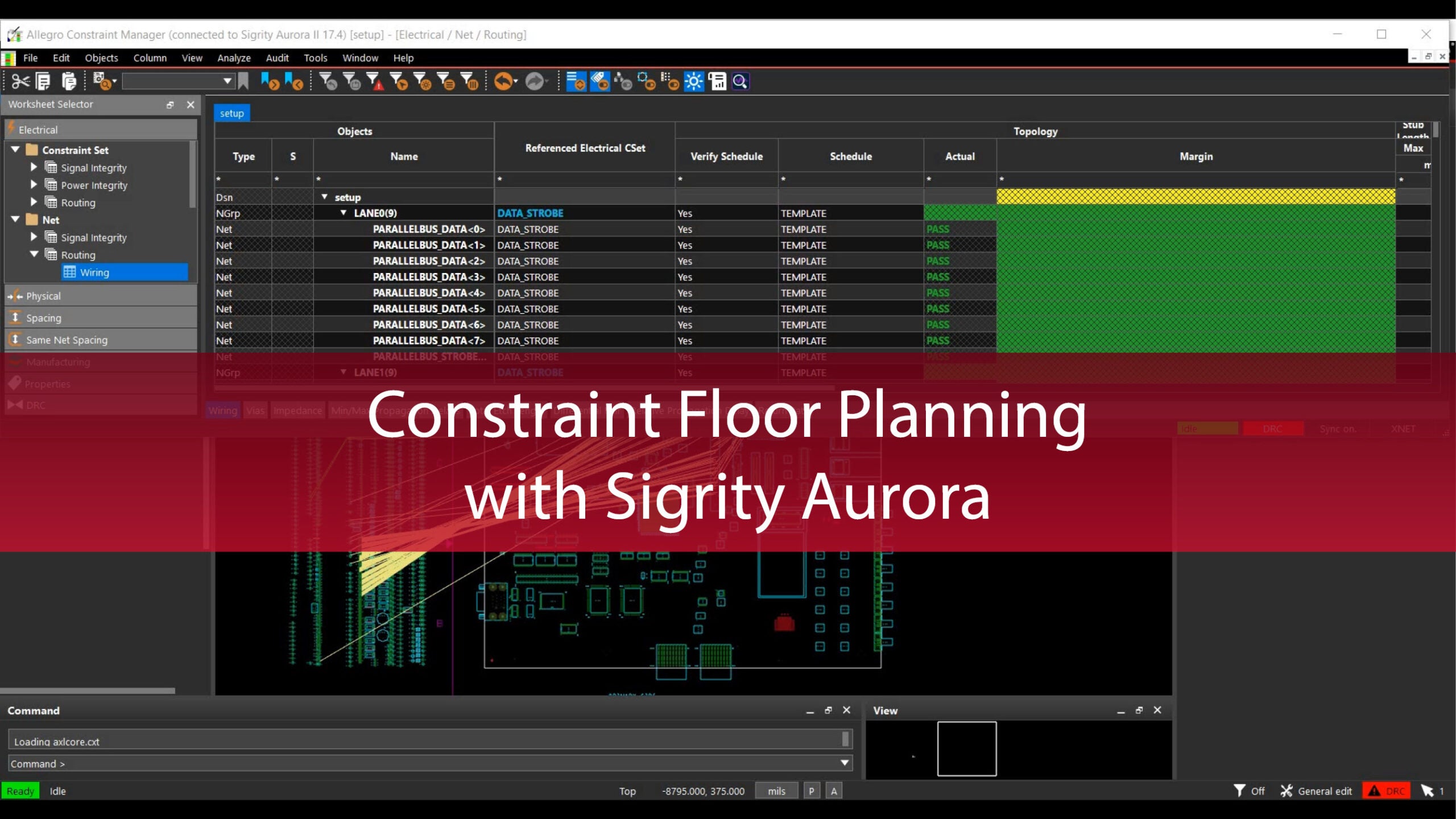Click the blue sun analysis settings icon

[x=694, y=82]
